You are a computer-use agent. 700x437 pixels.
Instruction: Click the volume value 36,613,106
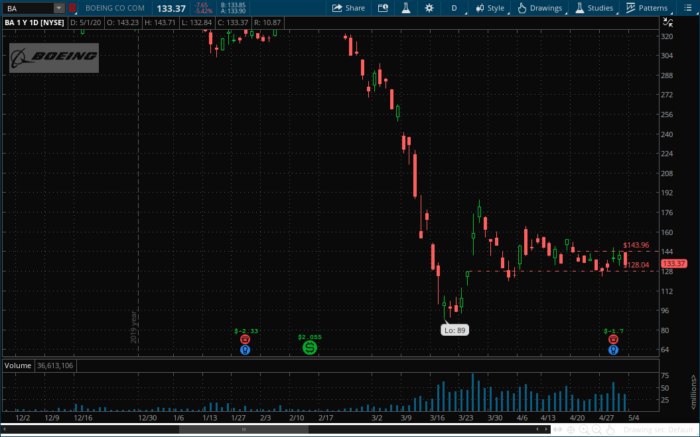click(55, 366)
